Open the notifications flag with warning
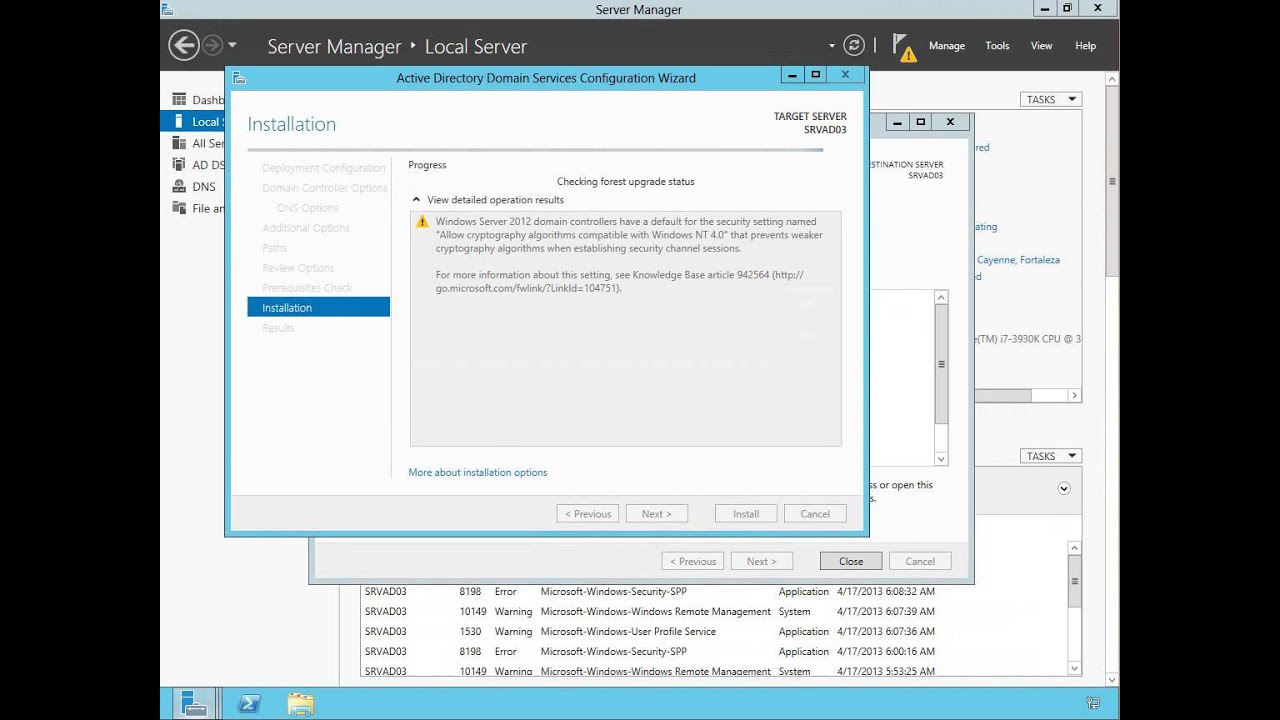Image resolution: width=1280 pixels, height=720 pixels. tap(904, 47)
